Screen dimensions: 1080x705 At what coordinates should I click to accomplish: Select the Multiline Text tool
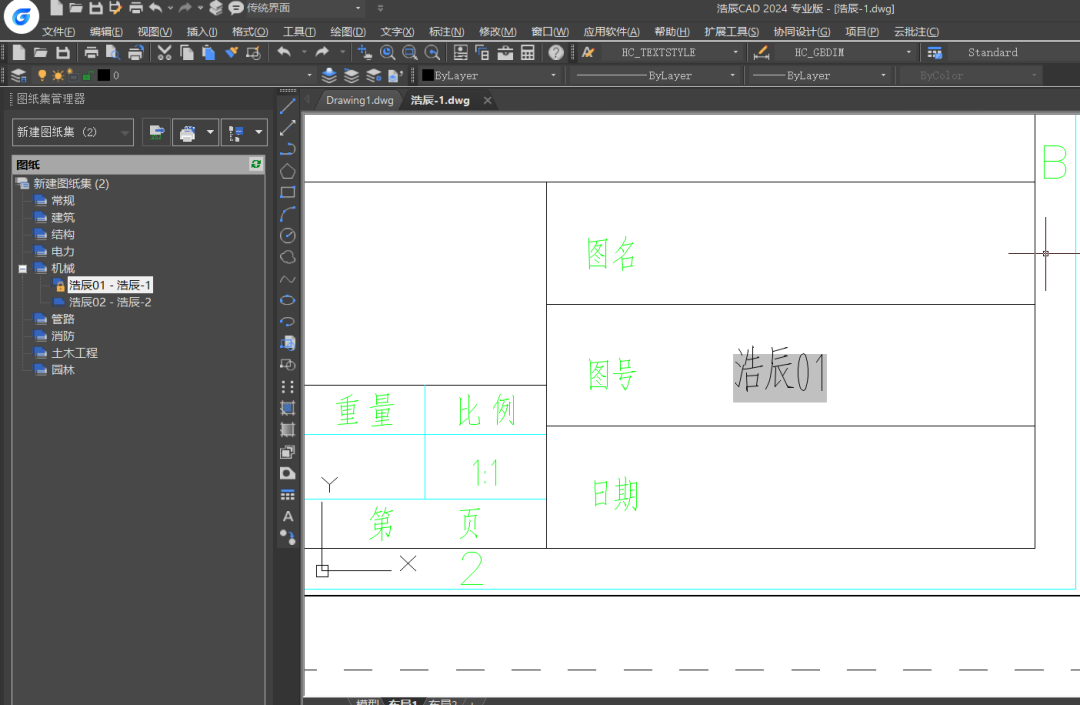[288, 516]
